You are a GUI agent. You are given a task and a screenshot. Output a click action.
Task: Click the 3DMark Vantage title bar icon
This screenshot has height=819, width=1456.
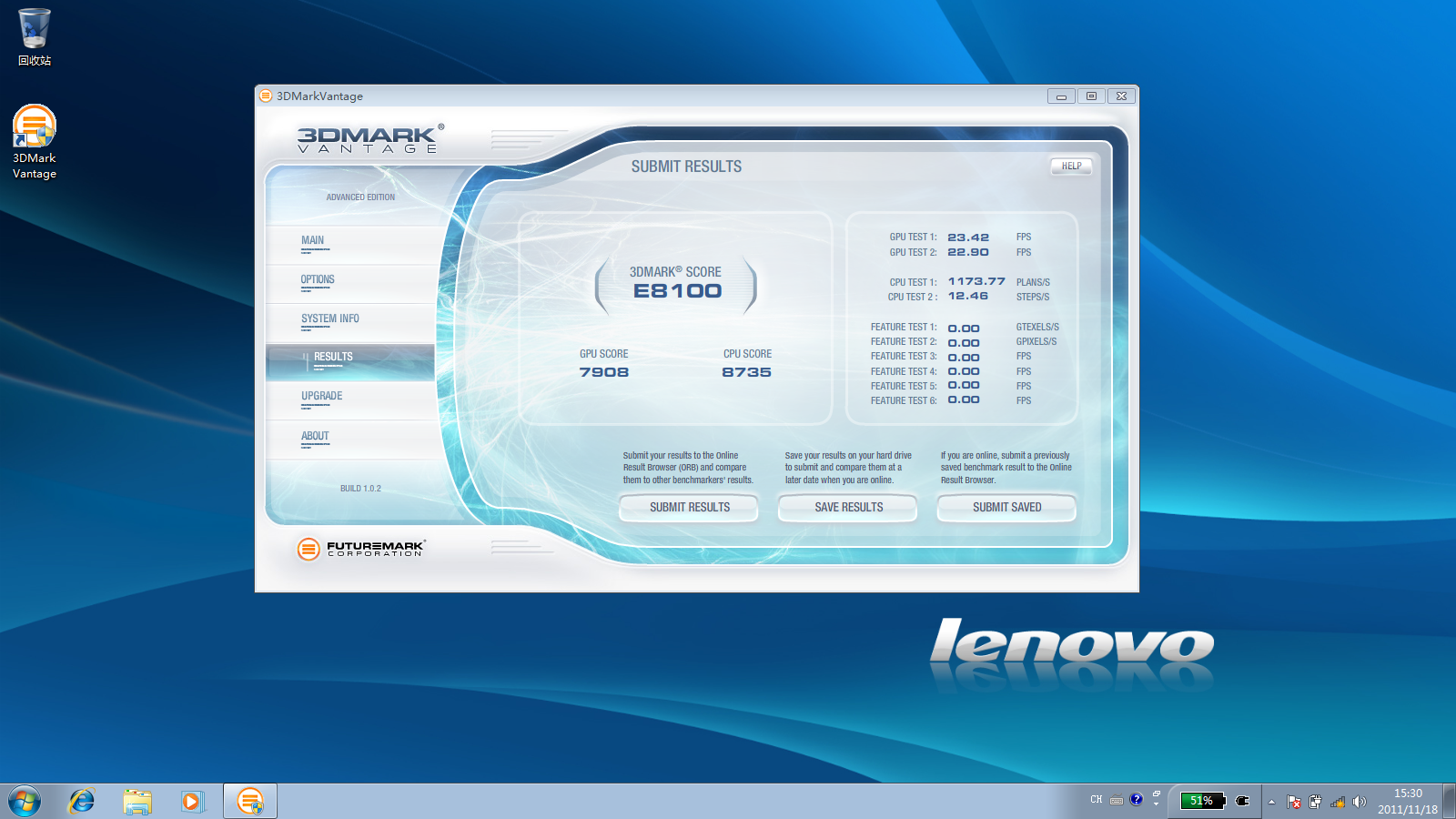(x=266, y=96)
